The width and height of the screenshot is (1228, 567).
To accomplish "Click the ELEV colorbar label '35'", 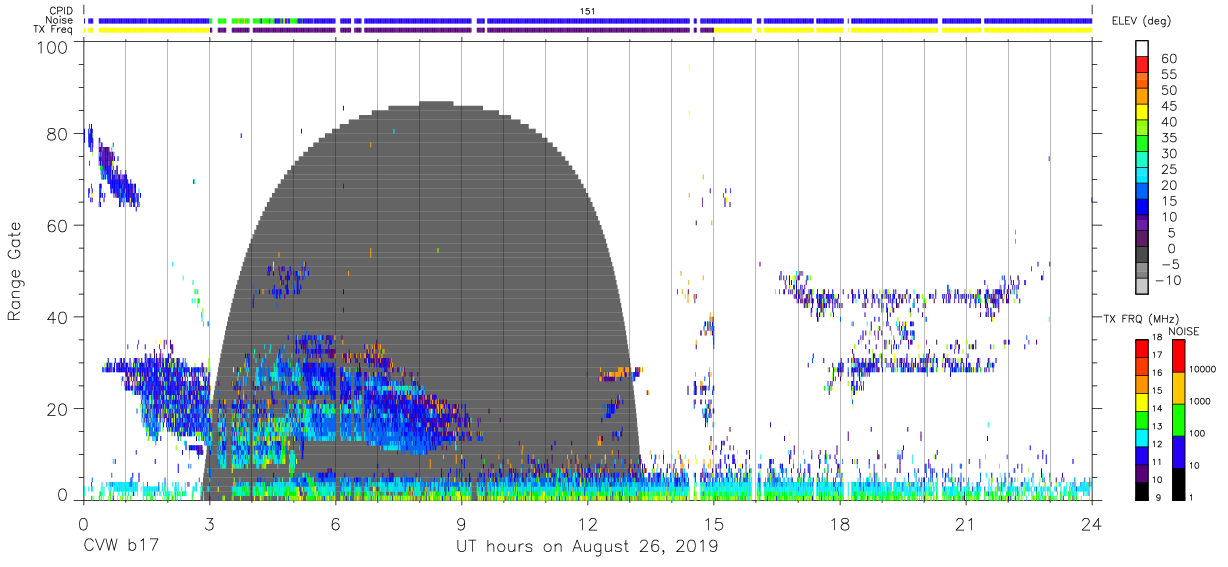I will tap(1167, 138).
